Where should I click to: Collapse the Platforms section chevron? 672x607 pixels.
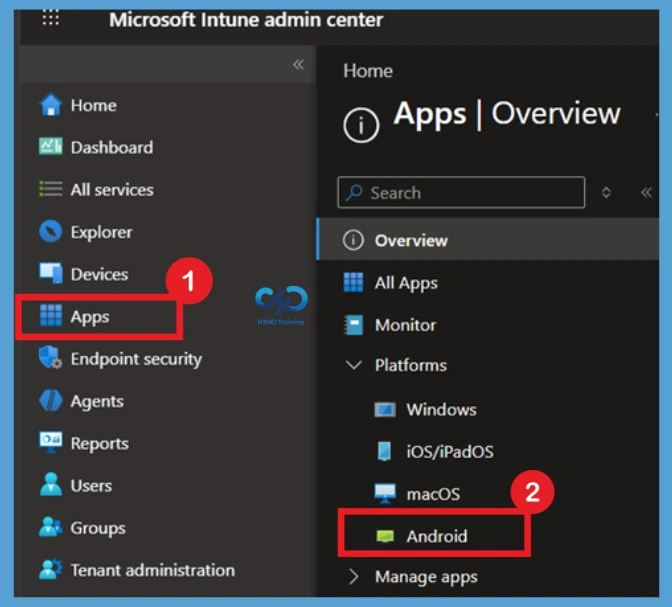pos(354,365)
